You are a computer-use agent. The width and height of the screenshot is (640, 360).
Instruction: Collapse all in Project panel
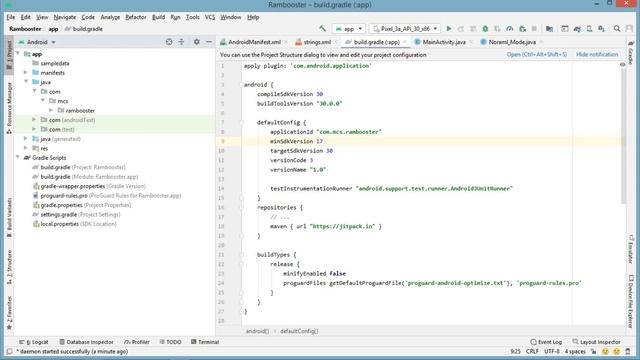[x=181, y=42]
